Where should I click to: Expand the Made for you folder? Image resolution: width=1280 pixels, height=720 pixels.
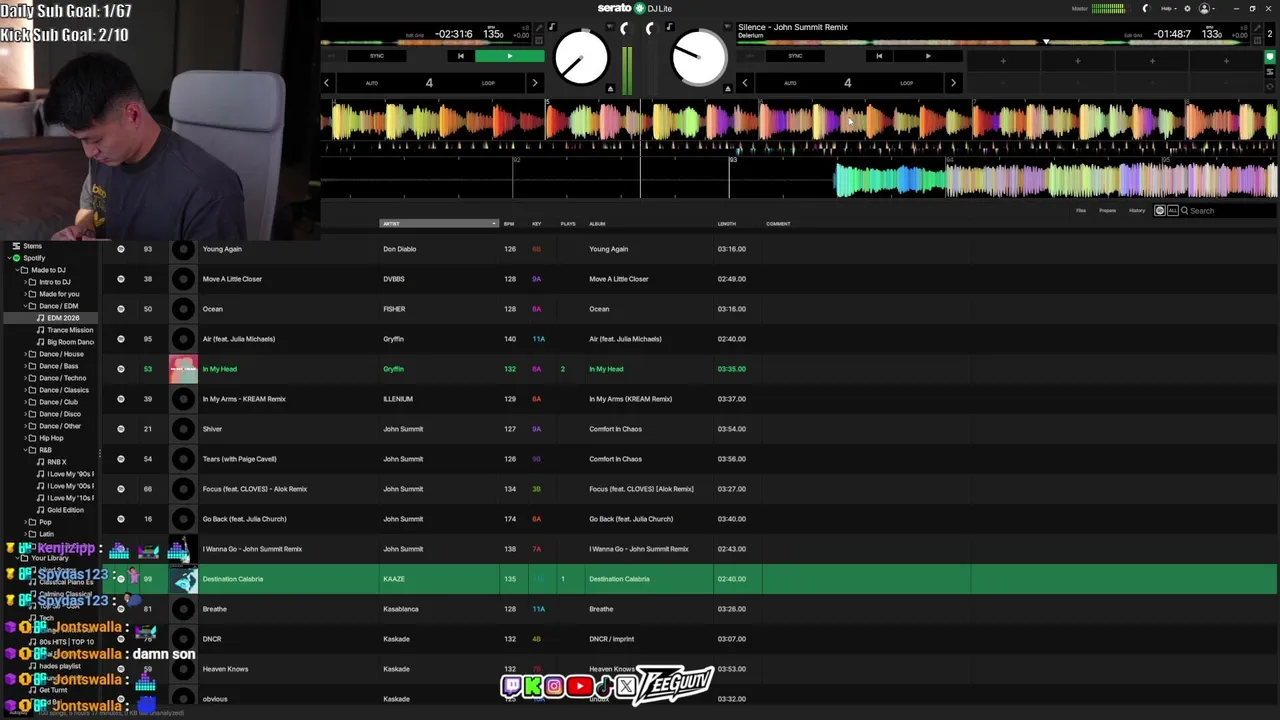[x=25, y=294]
